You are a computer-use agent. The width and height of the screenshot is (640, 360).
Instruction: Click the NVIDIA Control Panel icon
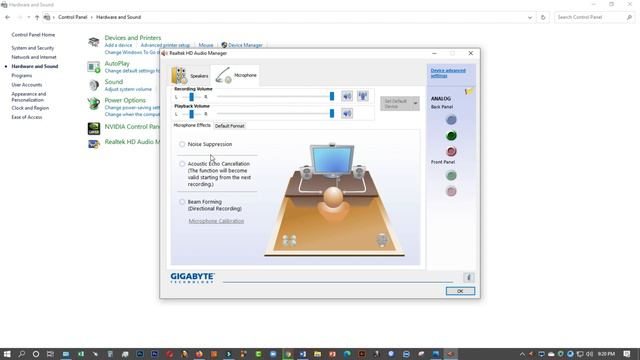point(94,129)
